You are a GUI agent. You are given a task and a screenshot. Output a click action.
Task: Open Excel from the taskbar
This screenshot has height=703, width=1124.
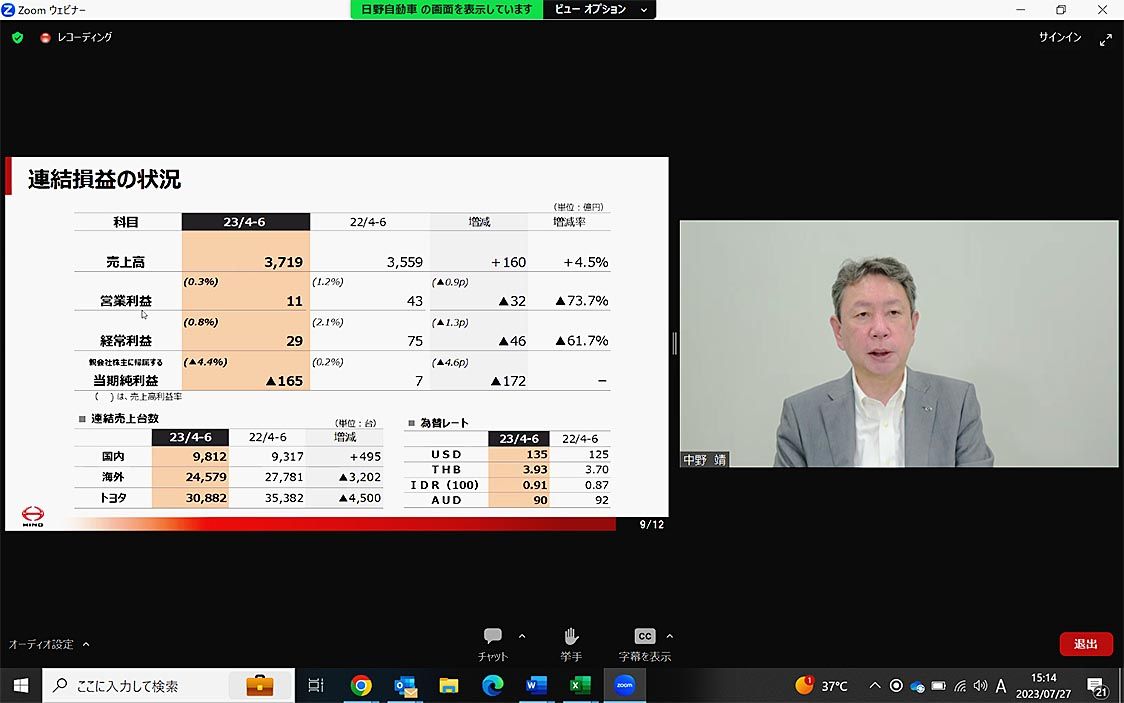[580, 686]
